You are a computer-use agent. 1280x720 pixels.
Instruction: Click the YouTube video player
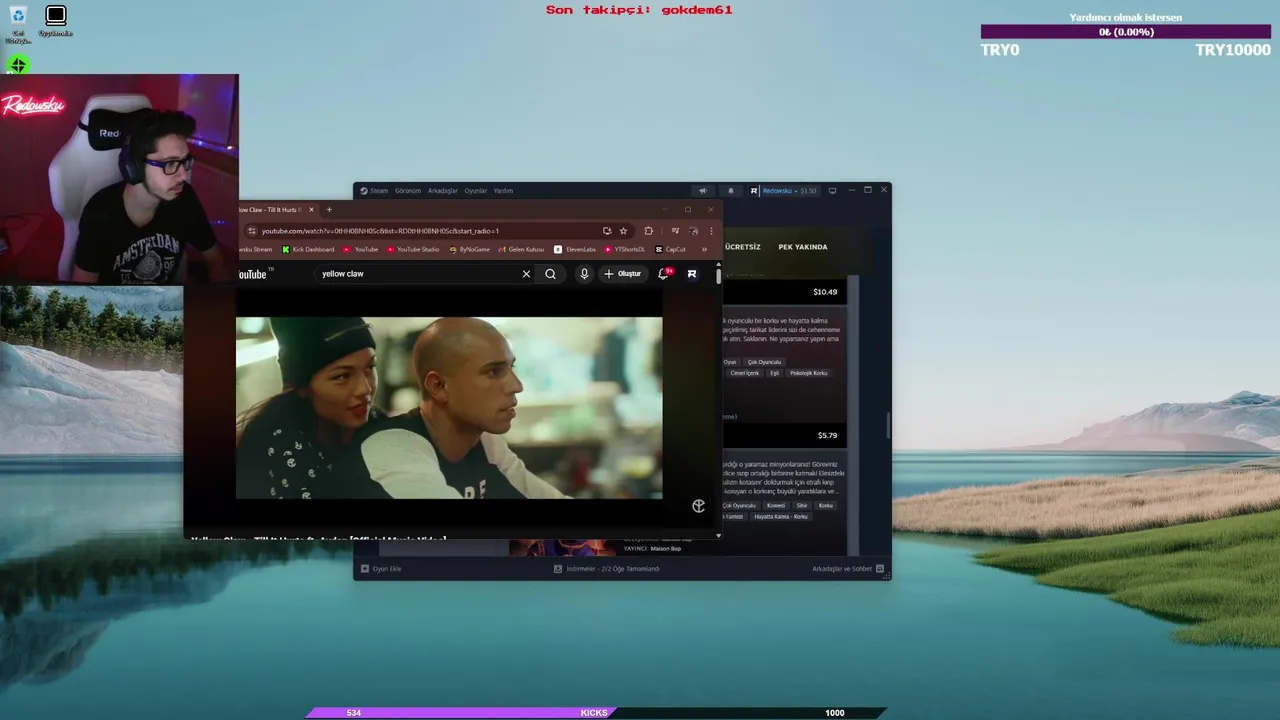(449, 408)
